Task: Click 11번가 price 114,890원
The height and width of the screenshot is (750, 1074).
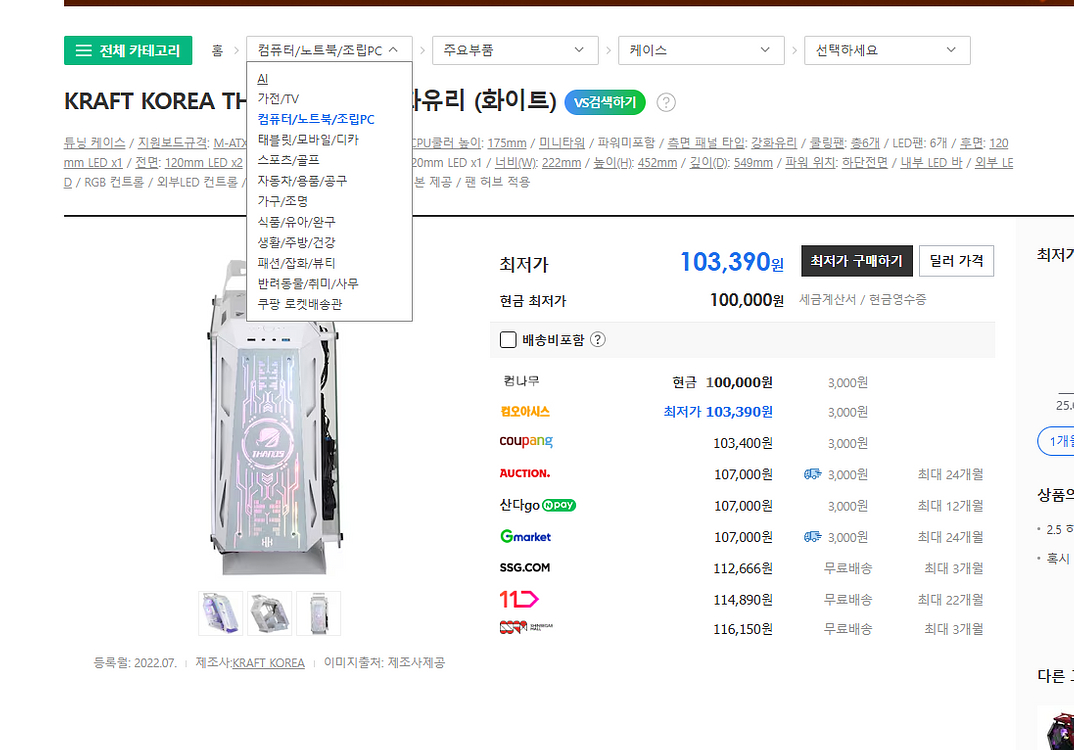Action: point(742,600)
